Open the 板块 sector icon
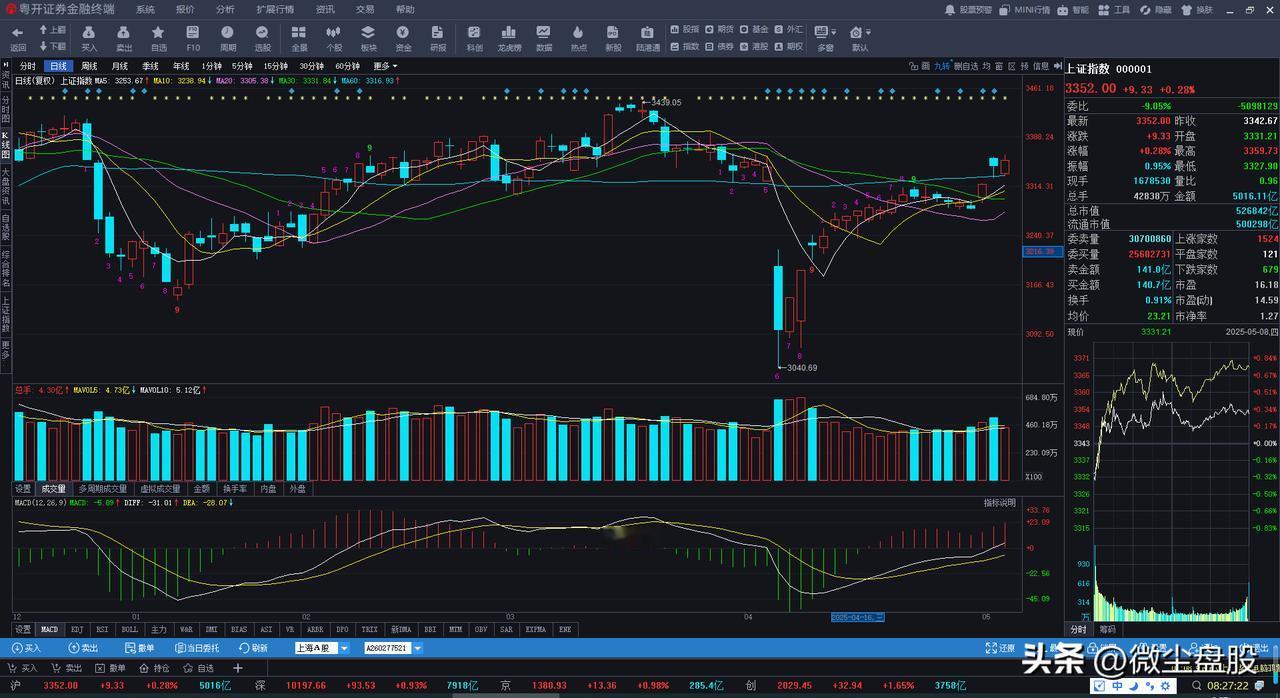Viewport: 1280px width, 698px height. [368, 33]
